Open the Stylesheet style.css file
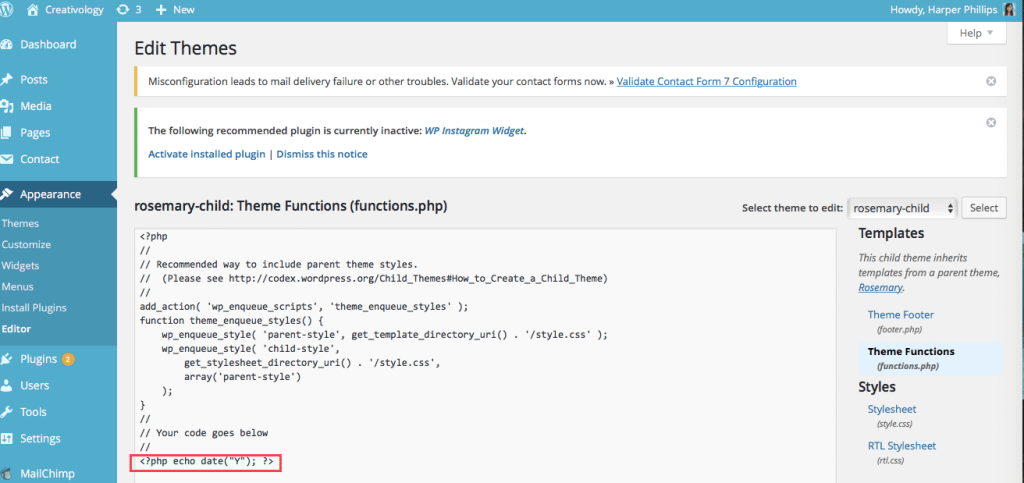This screenshot has height=483, width=1024. coord(892,409)
